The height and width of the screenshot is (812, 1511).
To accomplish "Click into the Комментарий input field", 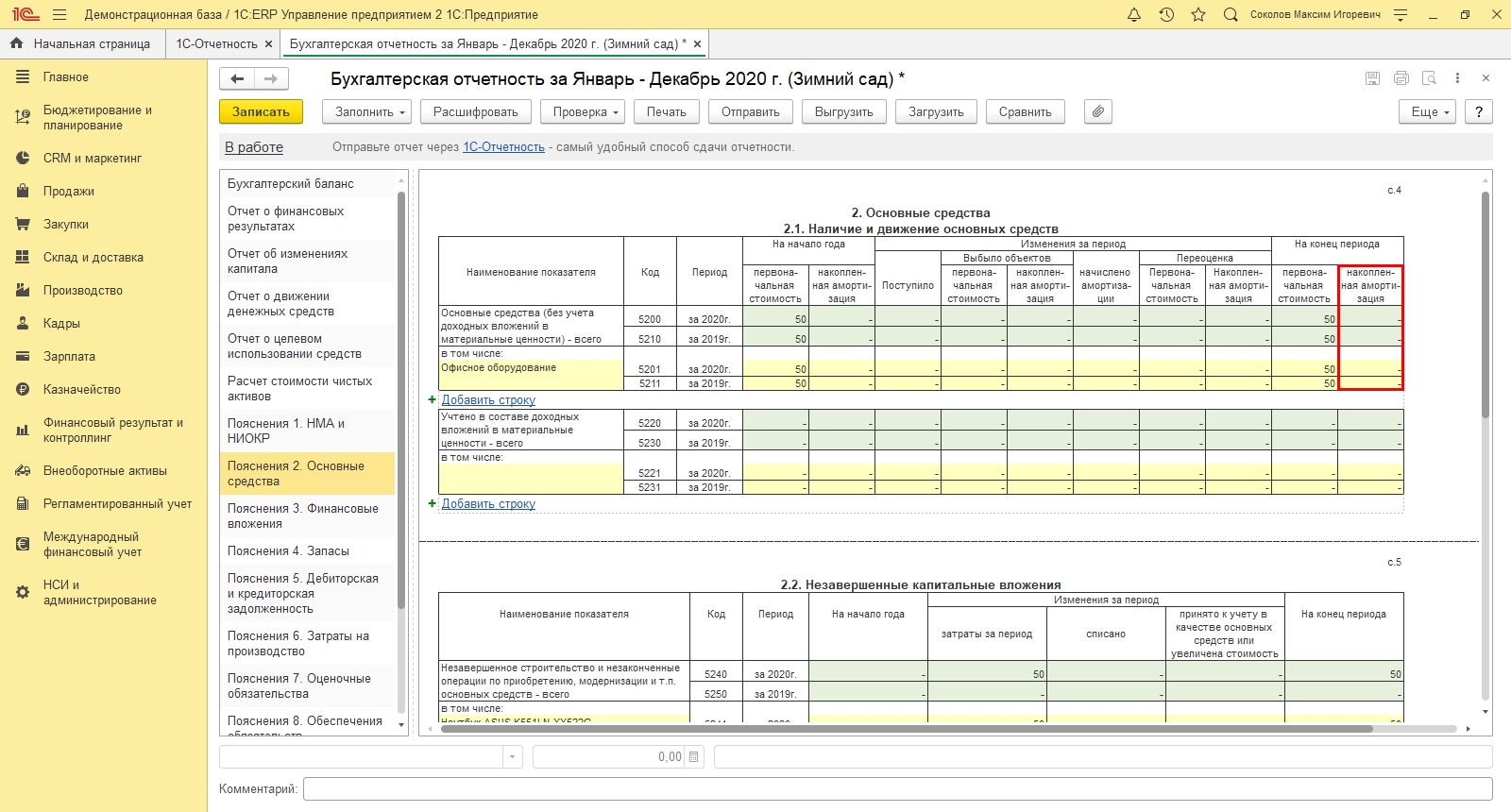I will (897, 788).
